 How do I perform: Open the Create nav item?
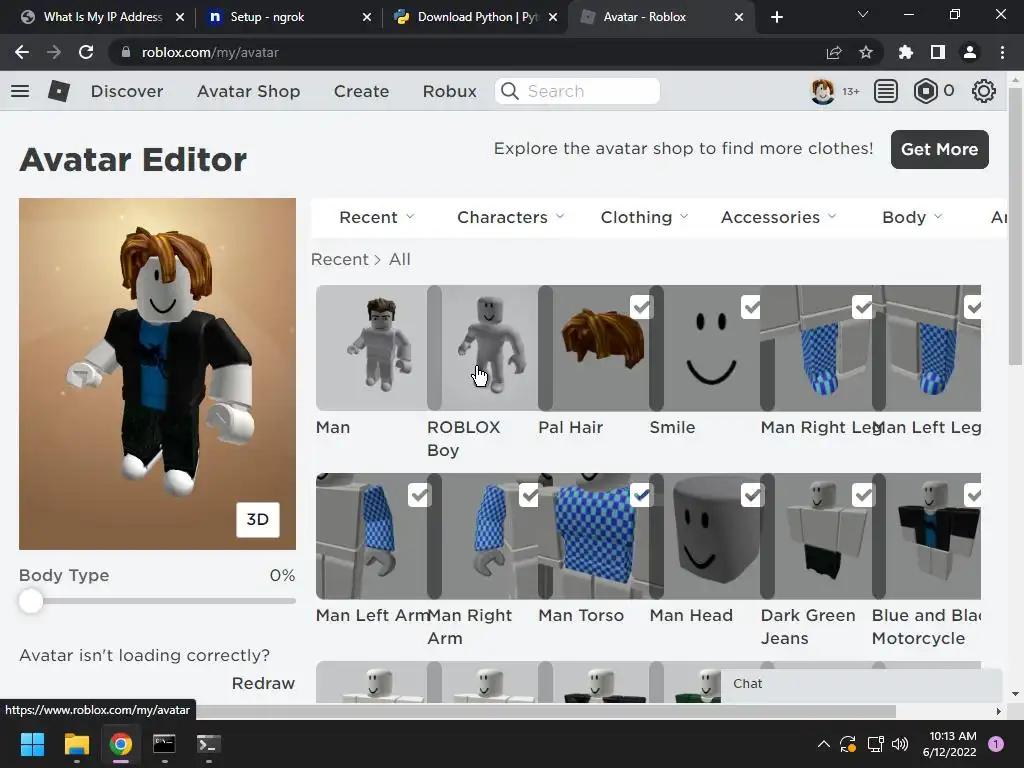click(x=361, y=91)
